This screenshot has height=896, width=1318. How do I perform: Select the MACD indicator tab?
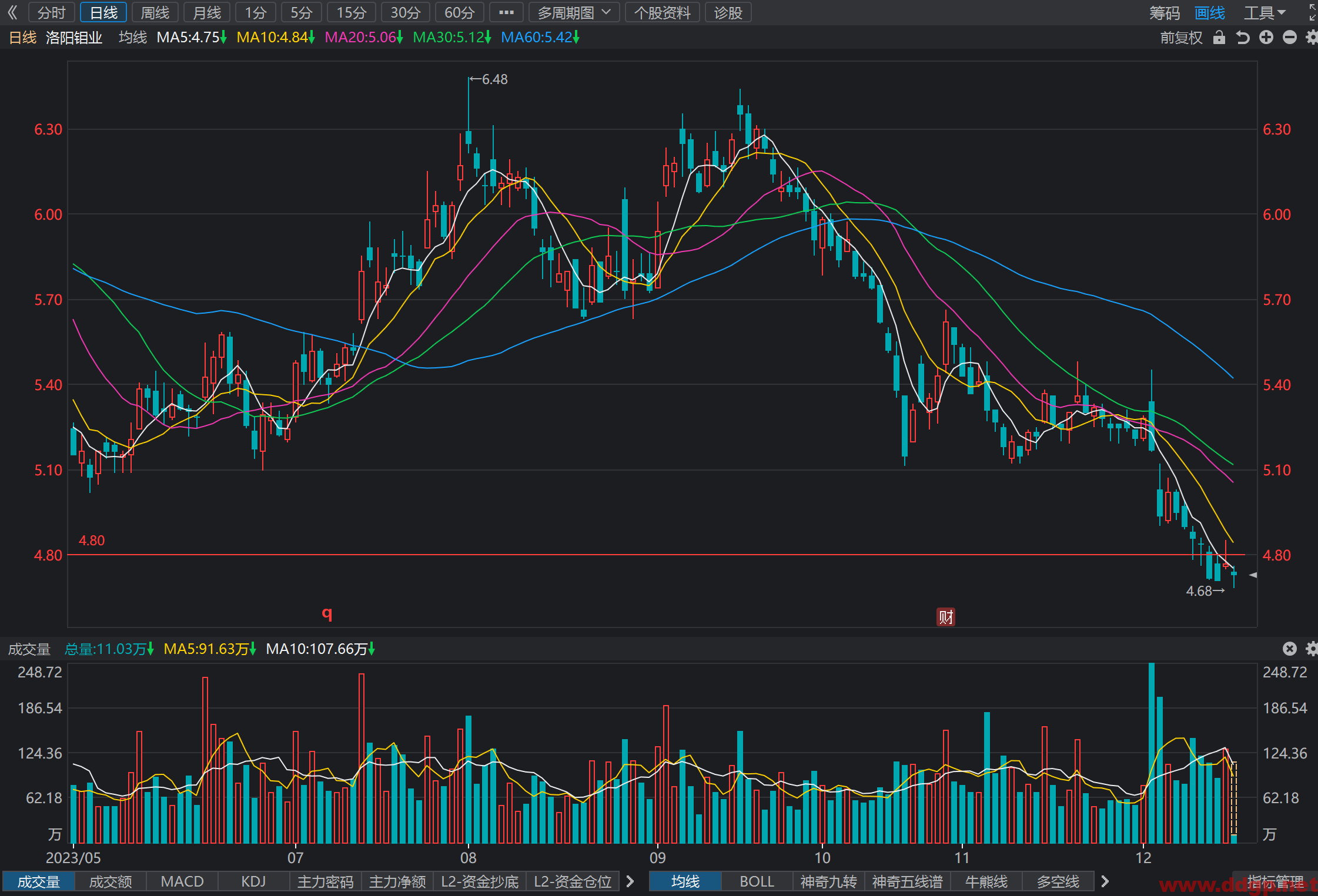pyautogui.click(x=182, y=881)
